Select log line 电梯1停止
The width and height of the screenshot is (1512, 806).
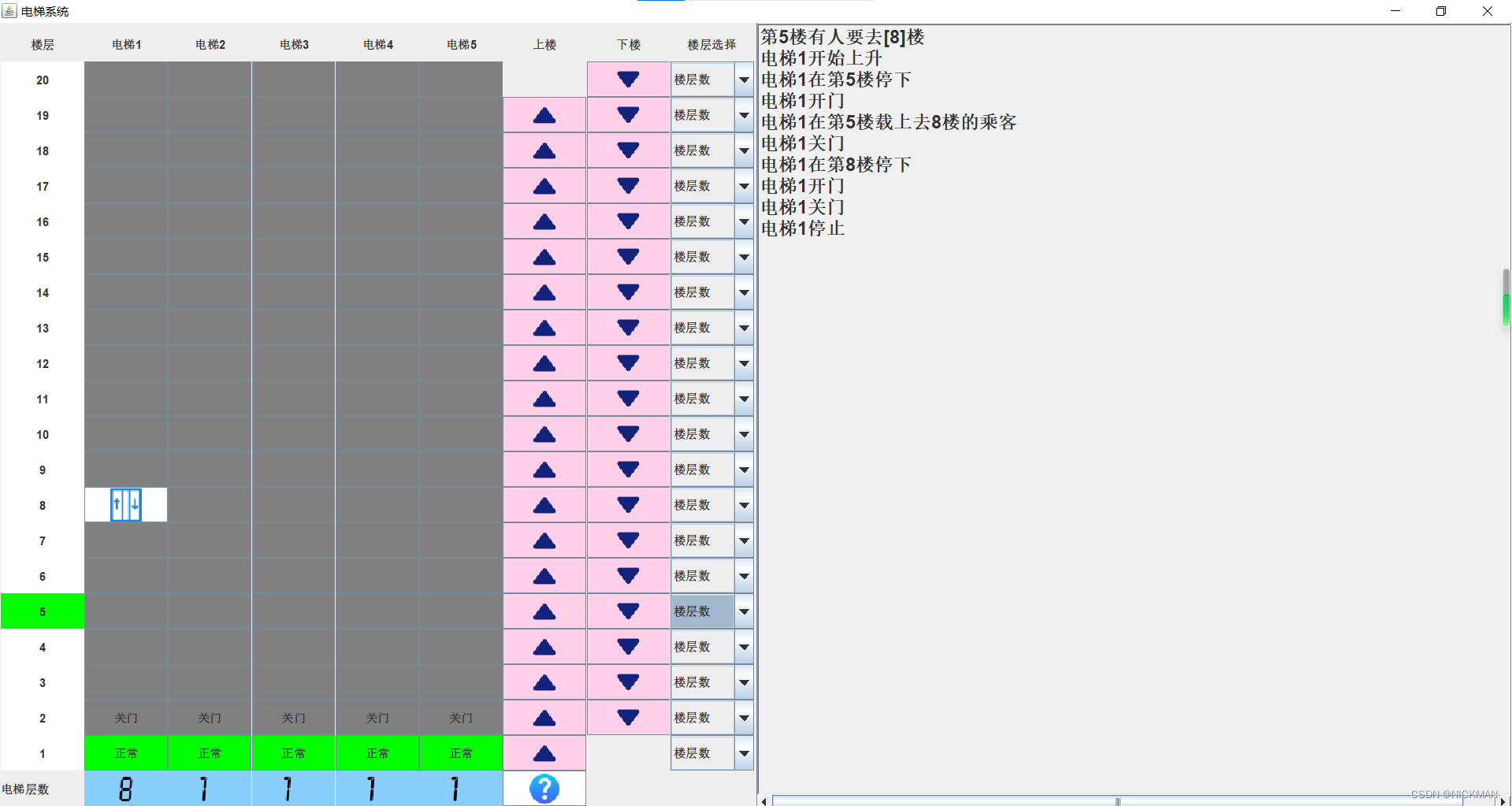tap(803, 228)
